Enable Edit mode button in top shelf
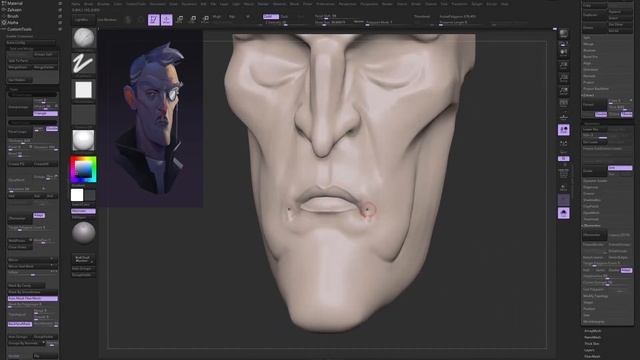 (153, 20)
